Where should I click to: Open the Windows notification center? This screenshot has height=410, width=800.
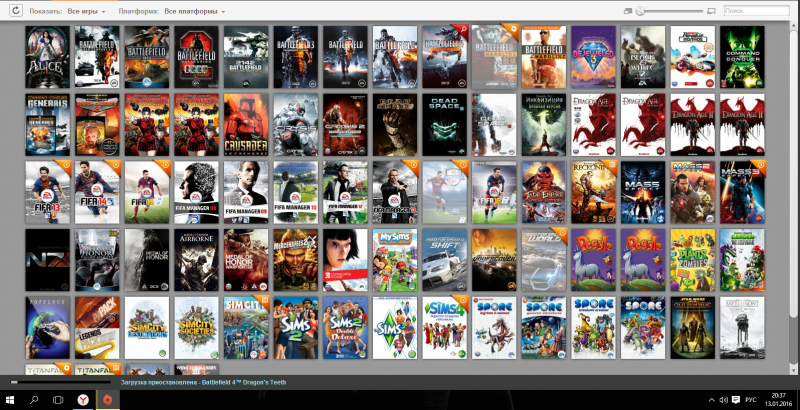point(736,400)
